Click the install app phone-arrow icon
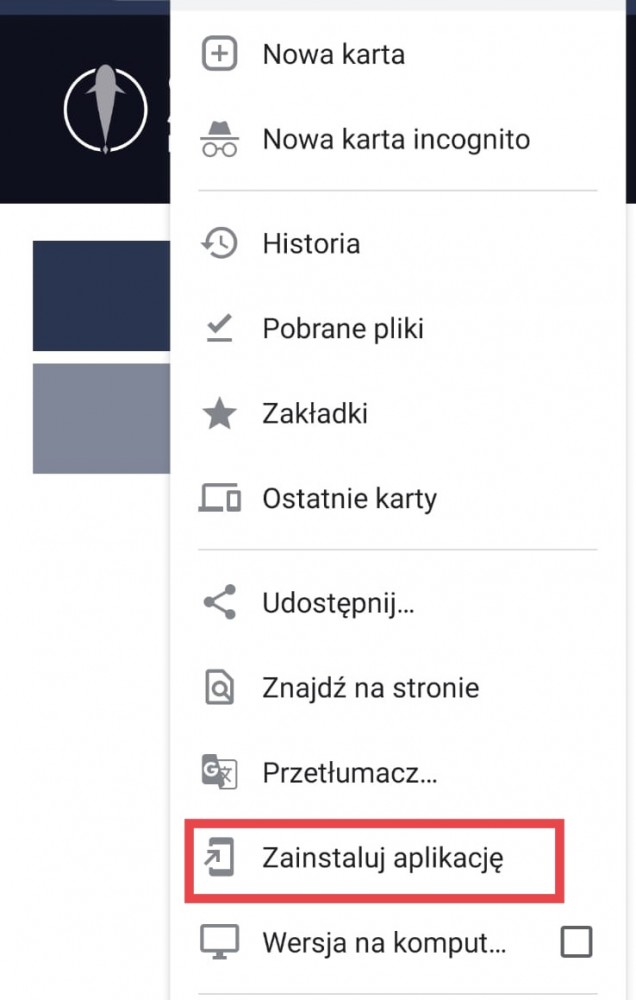This screenshot has width=636, height=1000. (219, 857)
